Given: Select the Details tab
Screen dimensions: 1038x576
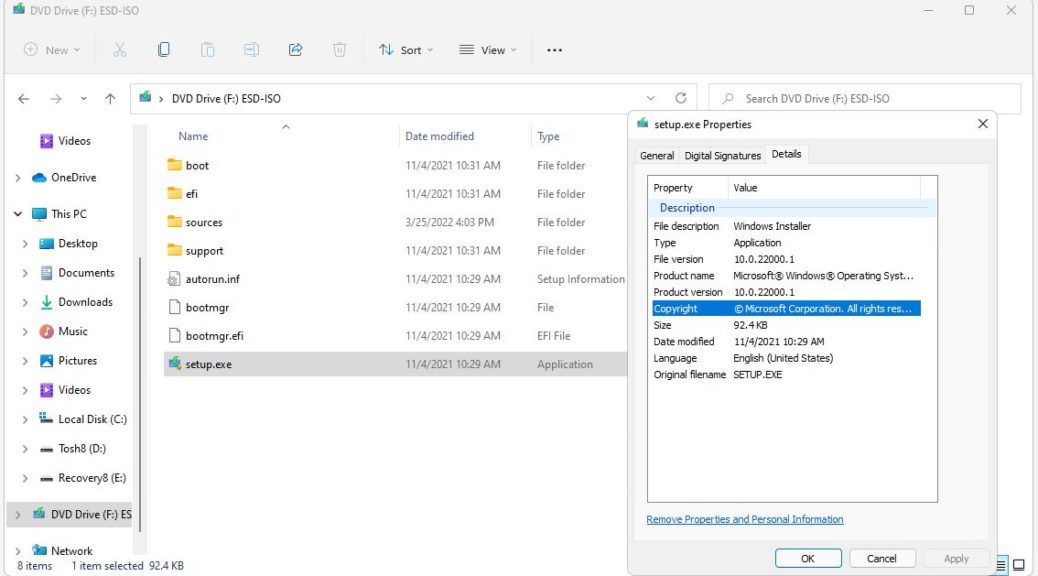Looking at the screenshot, I should [x=786, y=154].
